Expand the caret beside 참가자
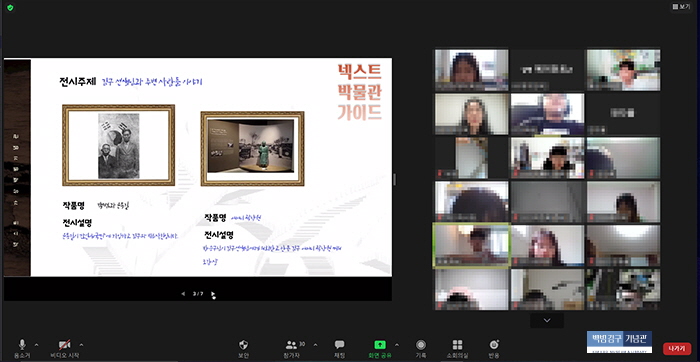 point(316,345)
